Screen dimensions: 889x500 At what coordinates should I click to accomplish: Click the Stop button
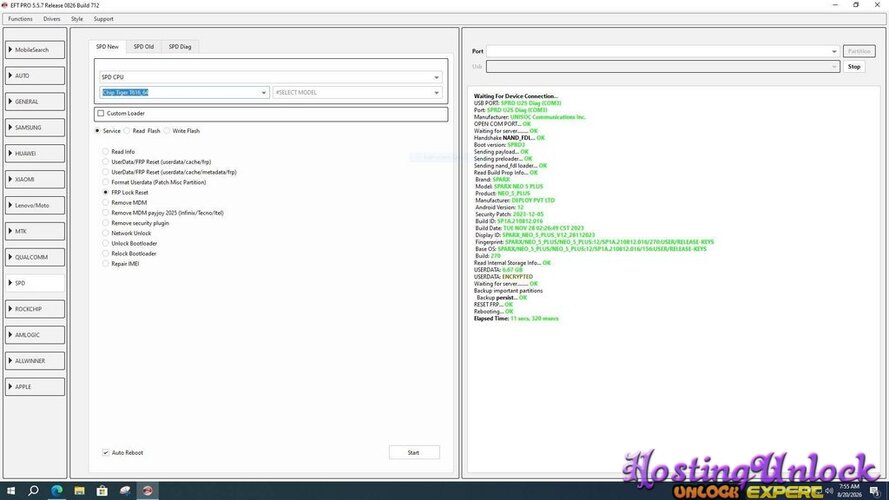tap(854, 66)
